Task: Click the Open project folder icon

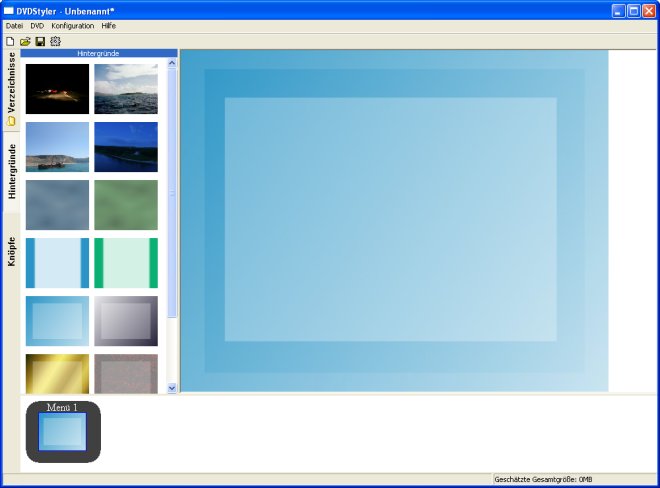Action: point(25,41)
